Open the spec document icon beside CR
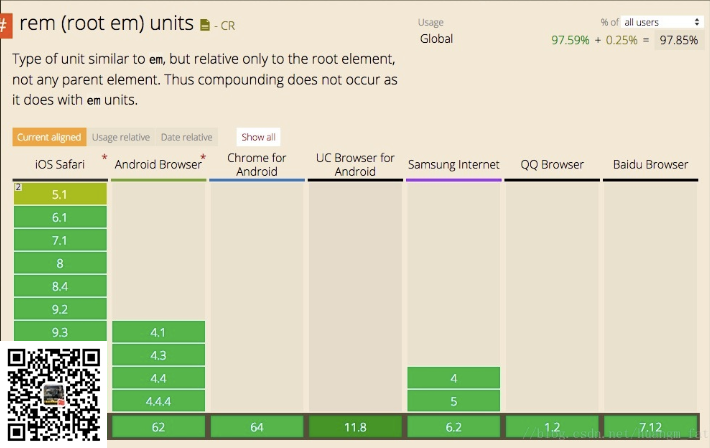 coord(205,25)
